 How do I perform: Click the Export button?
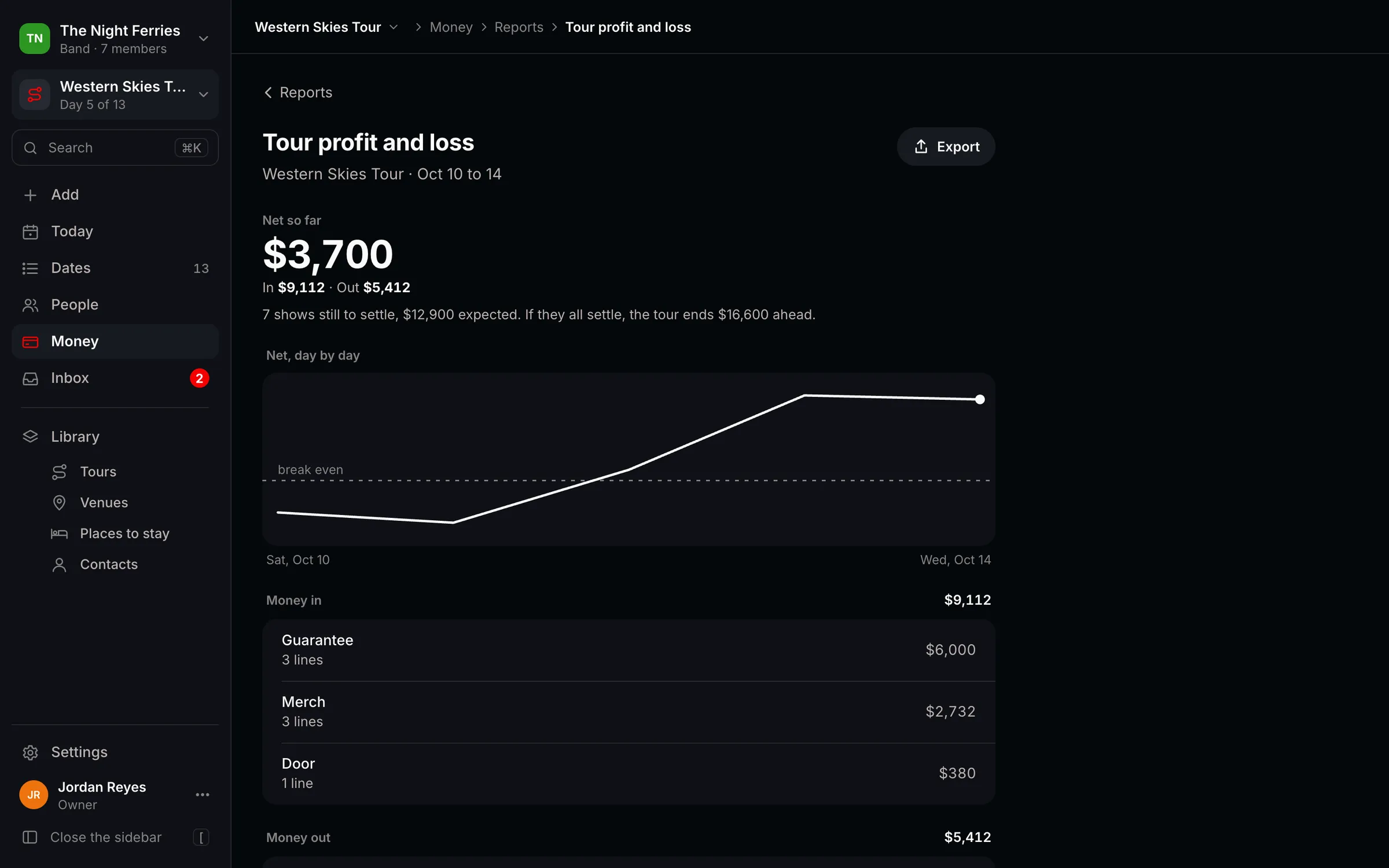click(946, 147)
